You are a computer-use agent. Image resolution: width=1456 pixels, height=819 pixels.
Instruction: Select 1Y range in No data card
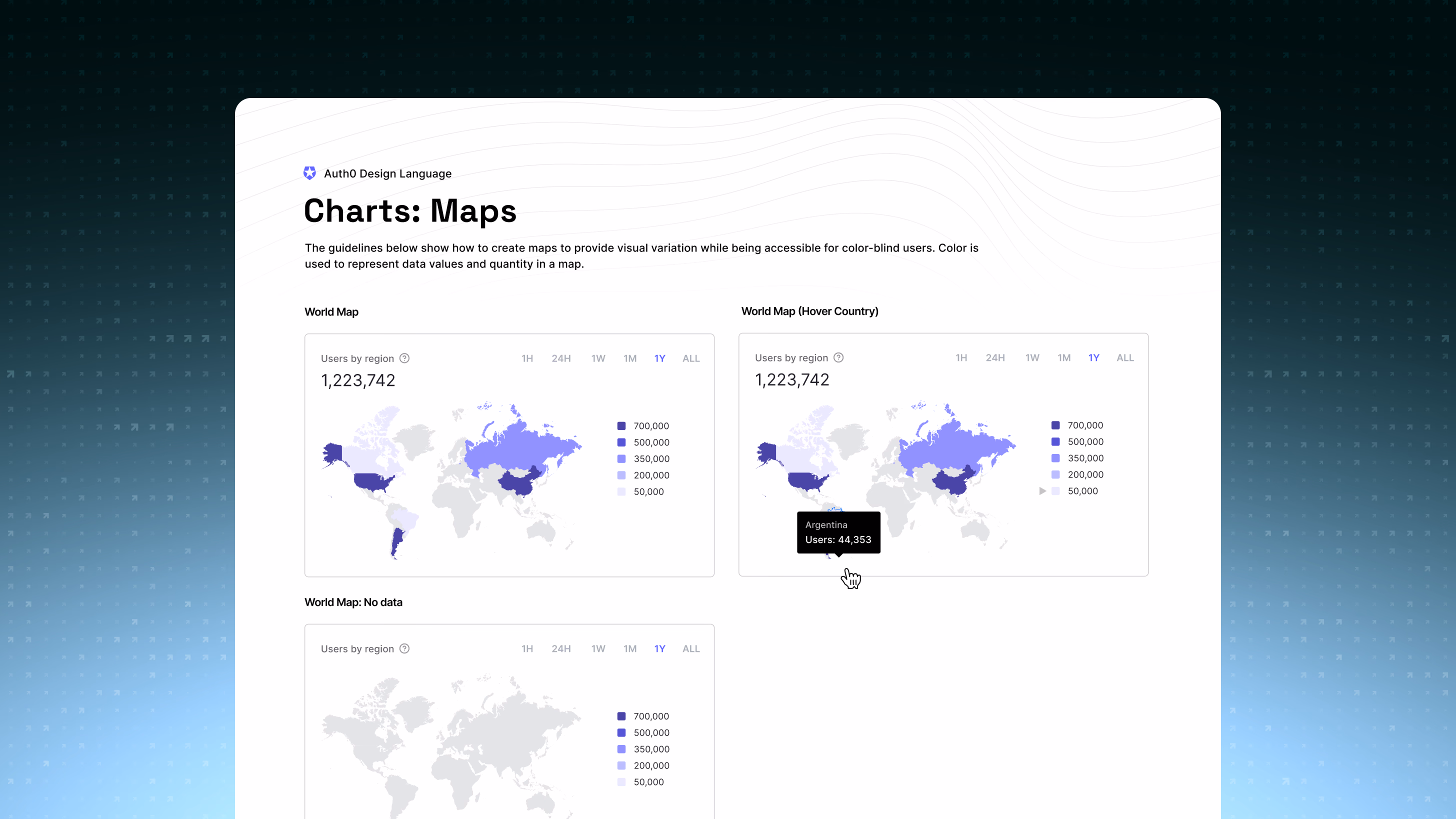(659, 649)
